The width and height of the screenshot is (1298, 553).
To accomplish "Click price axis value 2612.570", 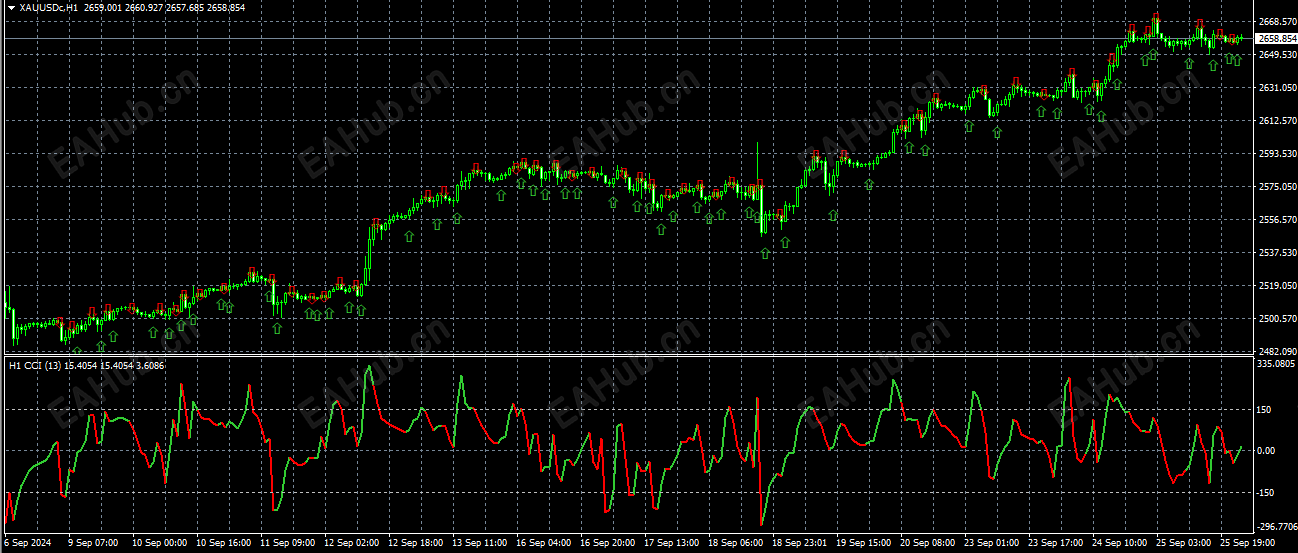I will pos(1276,121).
